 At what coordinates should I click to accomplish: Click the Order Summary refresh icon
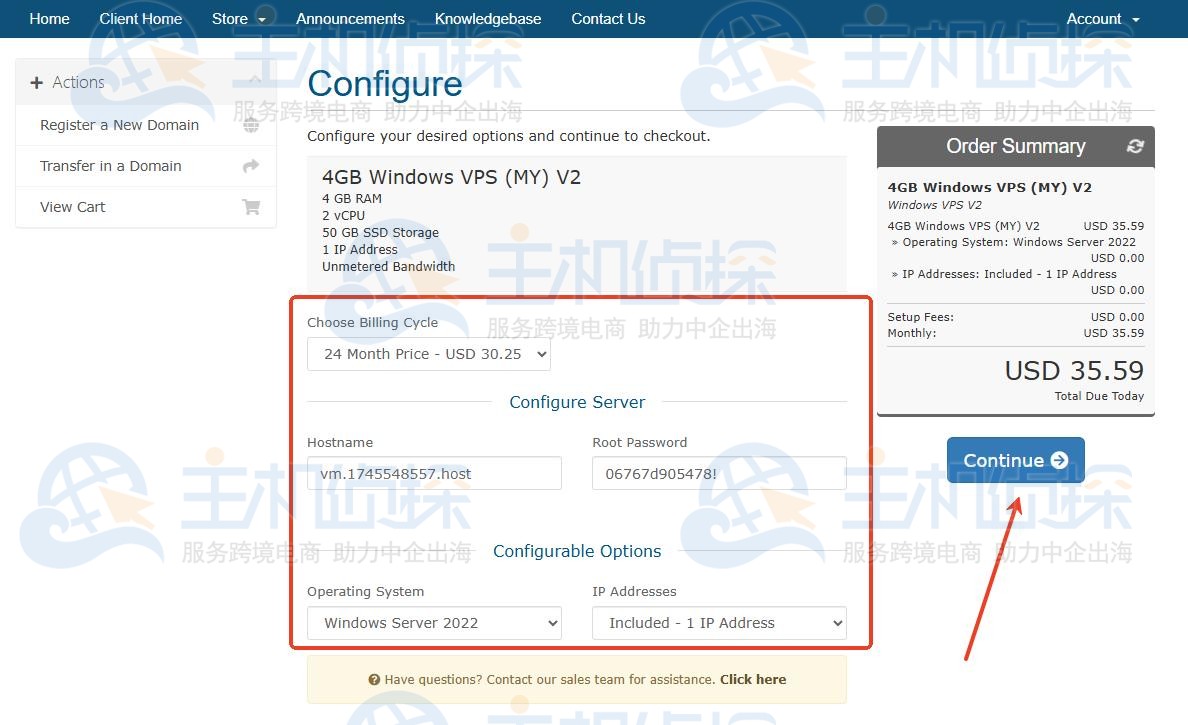(1134, 146)
